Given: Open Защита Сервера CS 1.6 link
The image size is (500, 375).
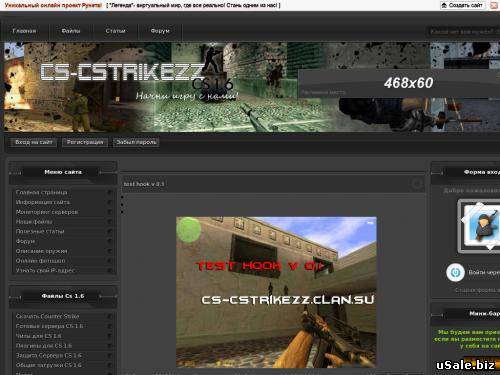Looking at the screenshot, I should tap(49, 355).
